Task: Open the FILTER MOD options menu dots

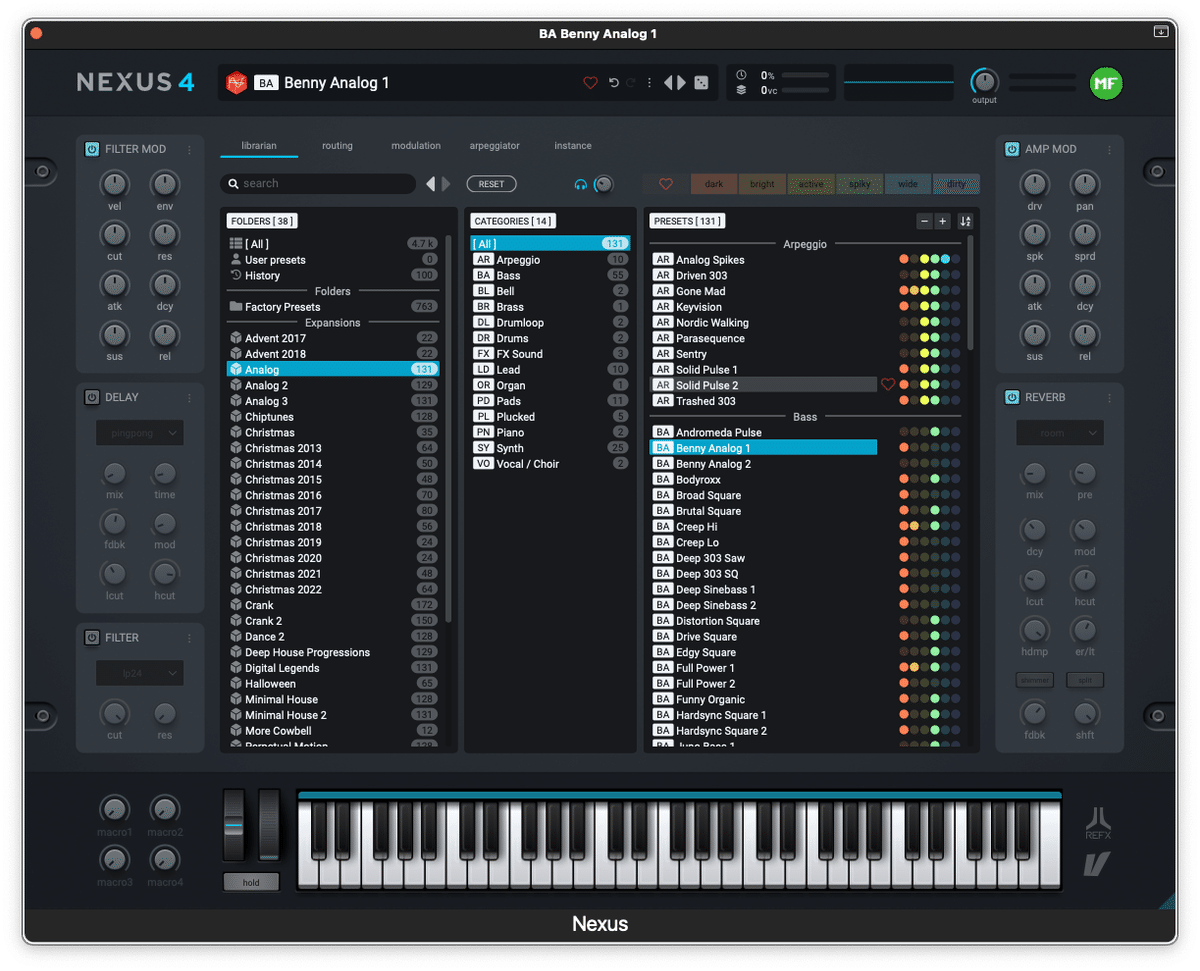Action: 189,150
